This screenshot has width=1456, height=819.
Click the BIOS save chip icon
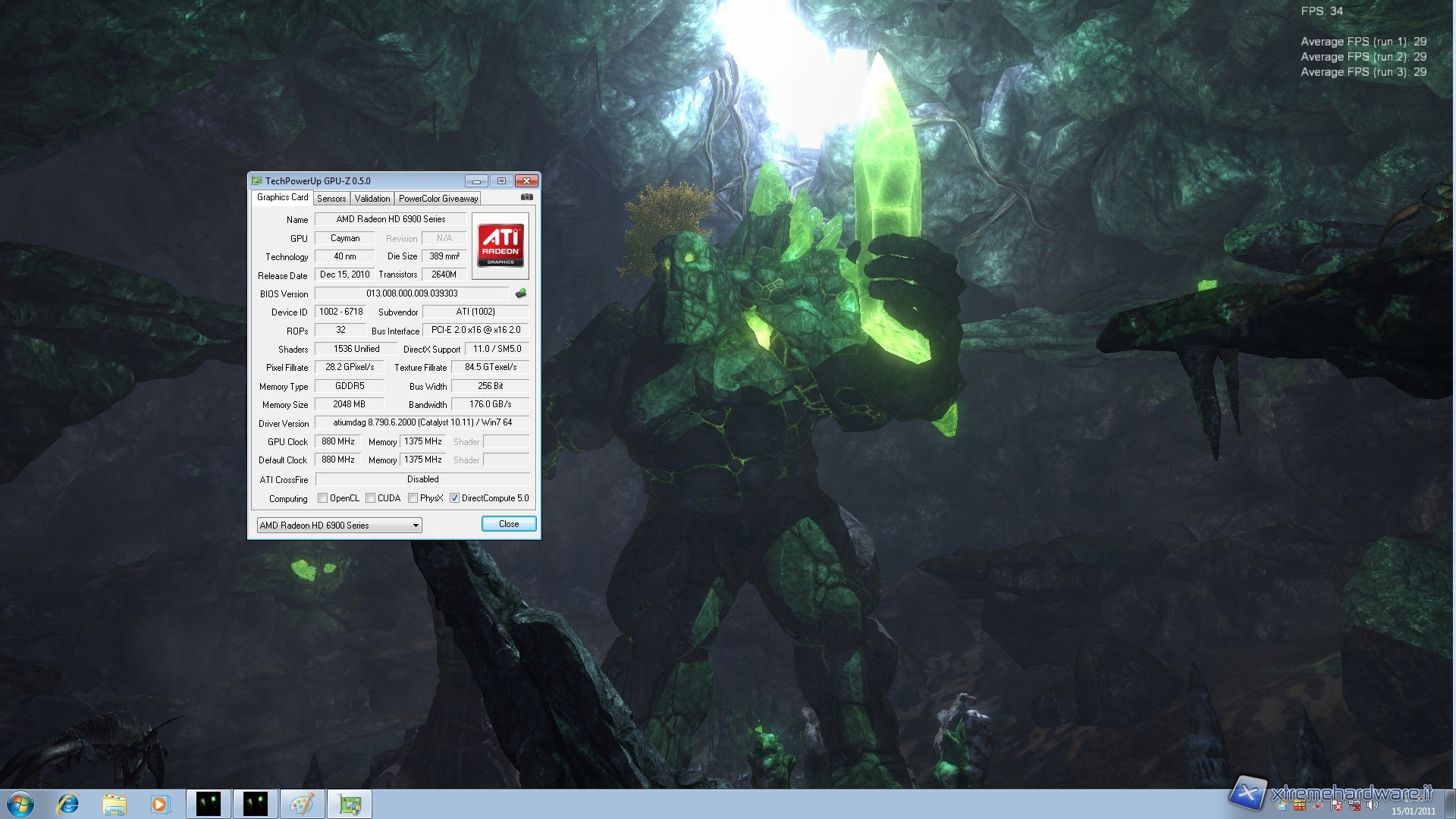521,293
